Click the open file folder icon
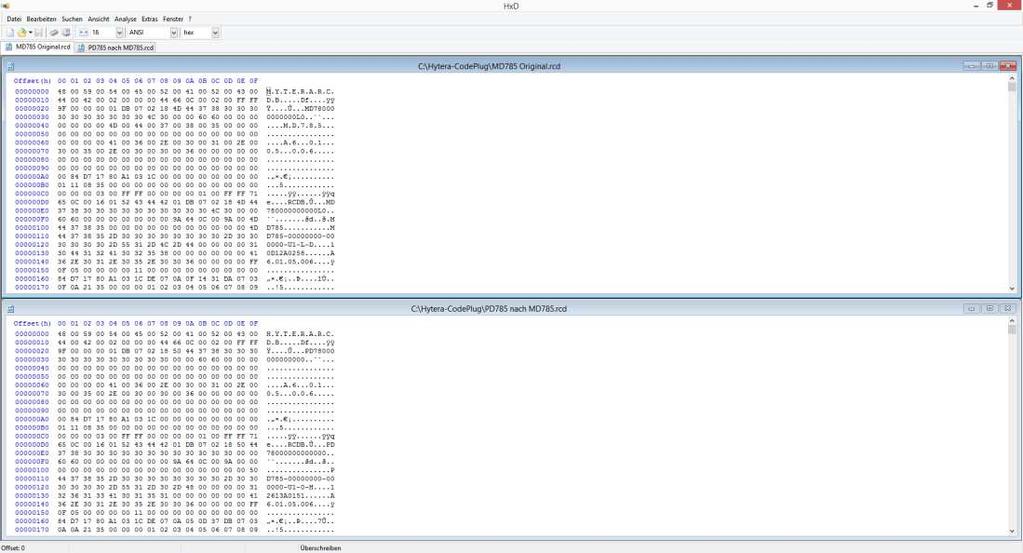Image resolution: width=1023 pixels, height=553 pixels. click(x=22, y=32)
